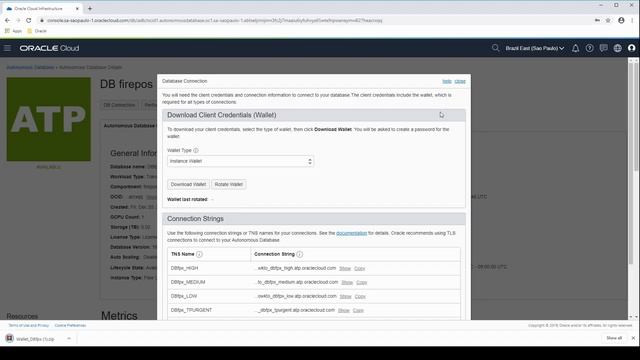Click the Oracle Cloud logo
Viewport: 640px width, 360px height.
pyautogui.click(x=49, y=48)
